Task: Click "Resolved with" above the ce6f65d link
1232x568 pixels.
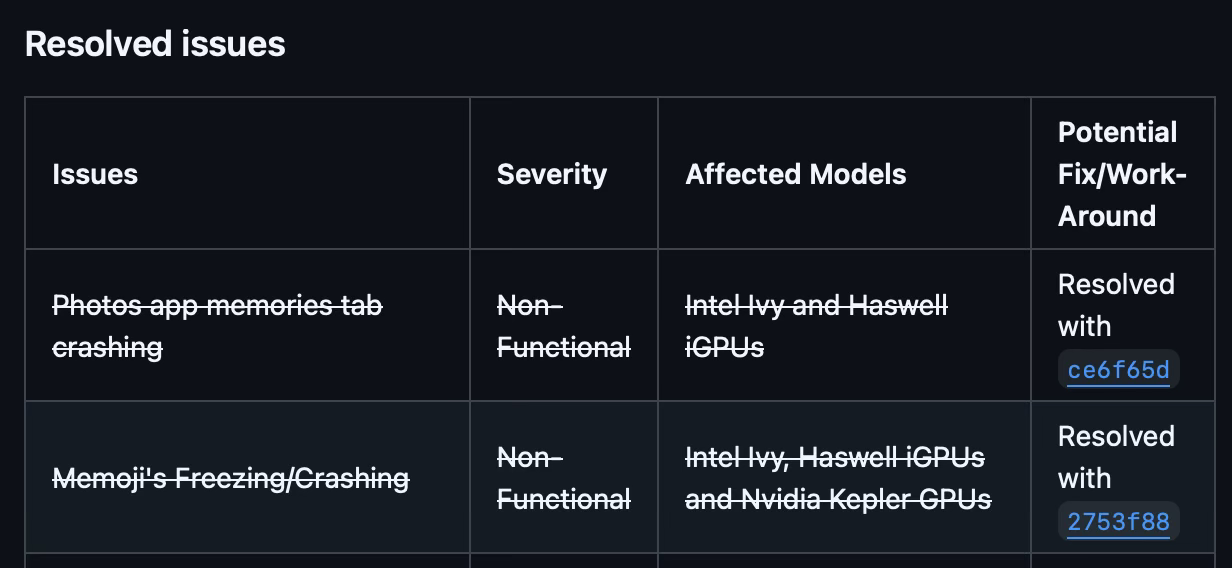Action: (1116, 305)
